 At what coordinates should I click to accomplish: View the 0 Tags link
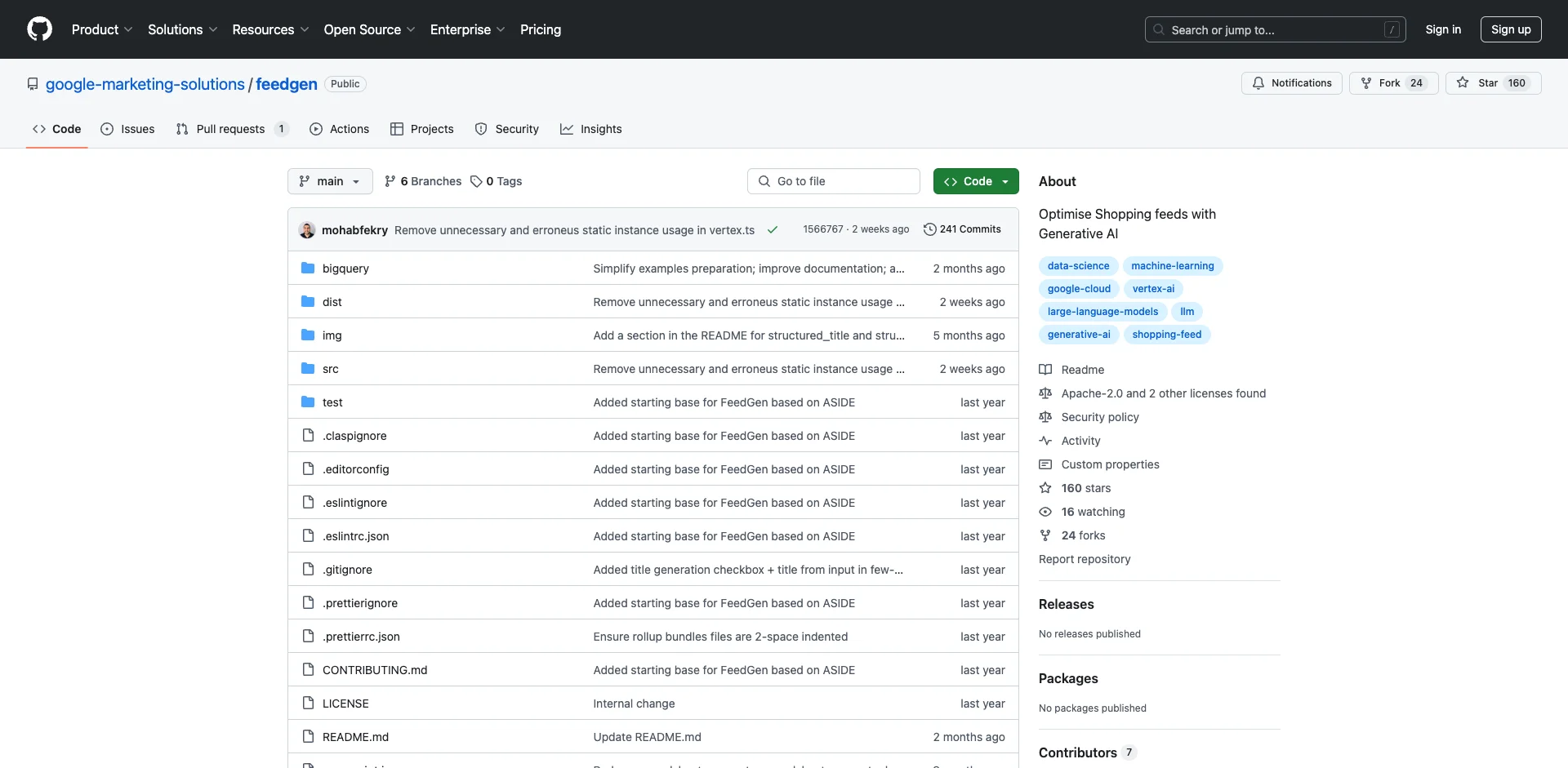point(497,181)
